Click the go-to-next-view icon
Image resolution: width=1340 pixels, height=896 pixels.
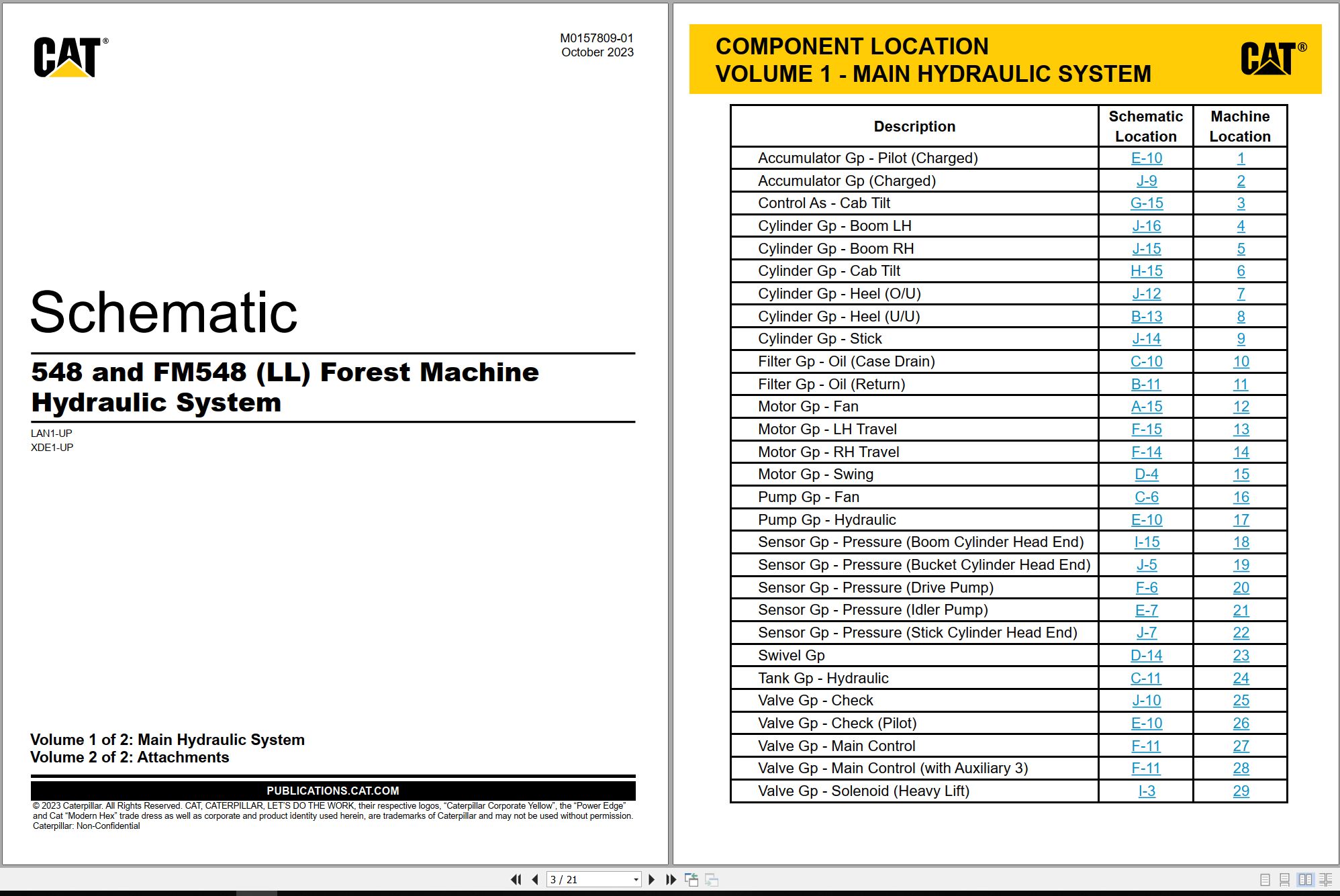[712, 879]
